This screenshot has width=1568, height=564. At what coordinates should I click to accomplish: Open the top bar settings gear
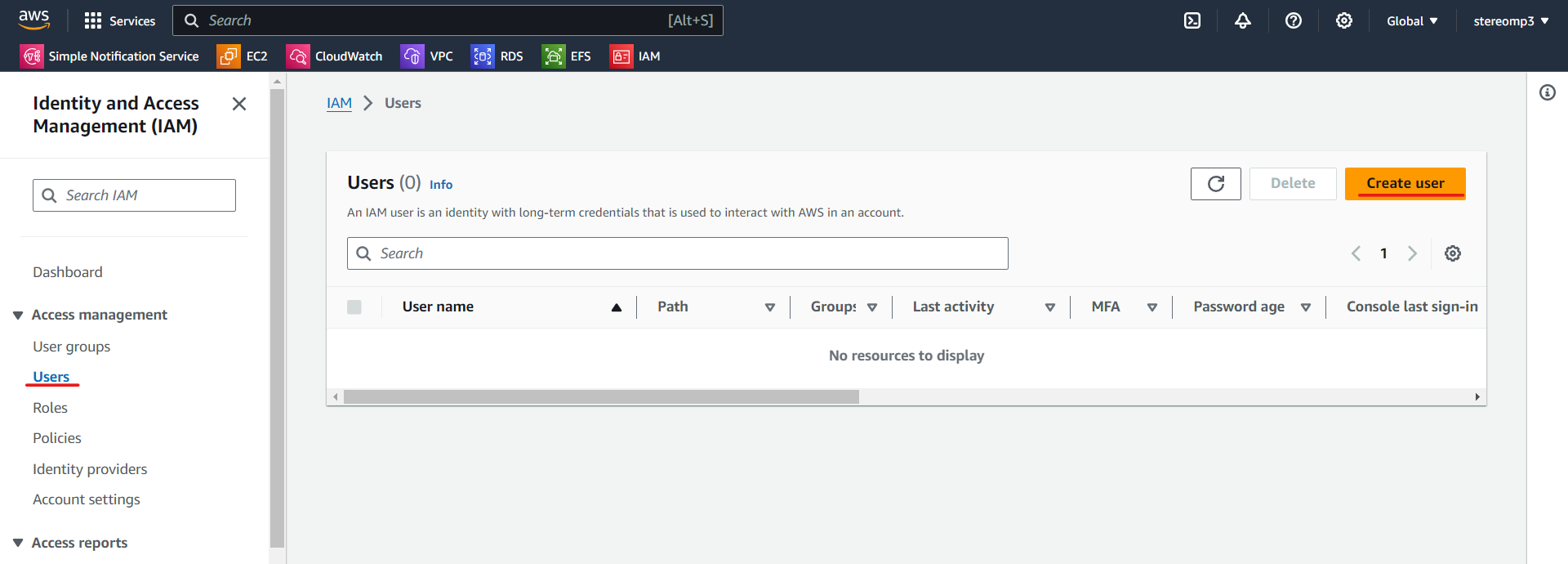pos(1344,20)
